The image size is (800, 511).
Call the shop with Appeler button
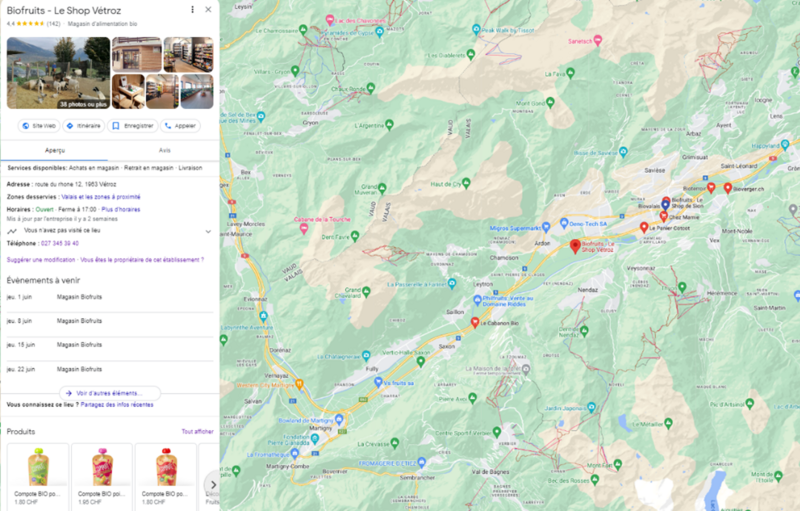180,126
